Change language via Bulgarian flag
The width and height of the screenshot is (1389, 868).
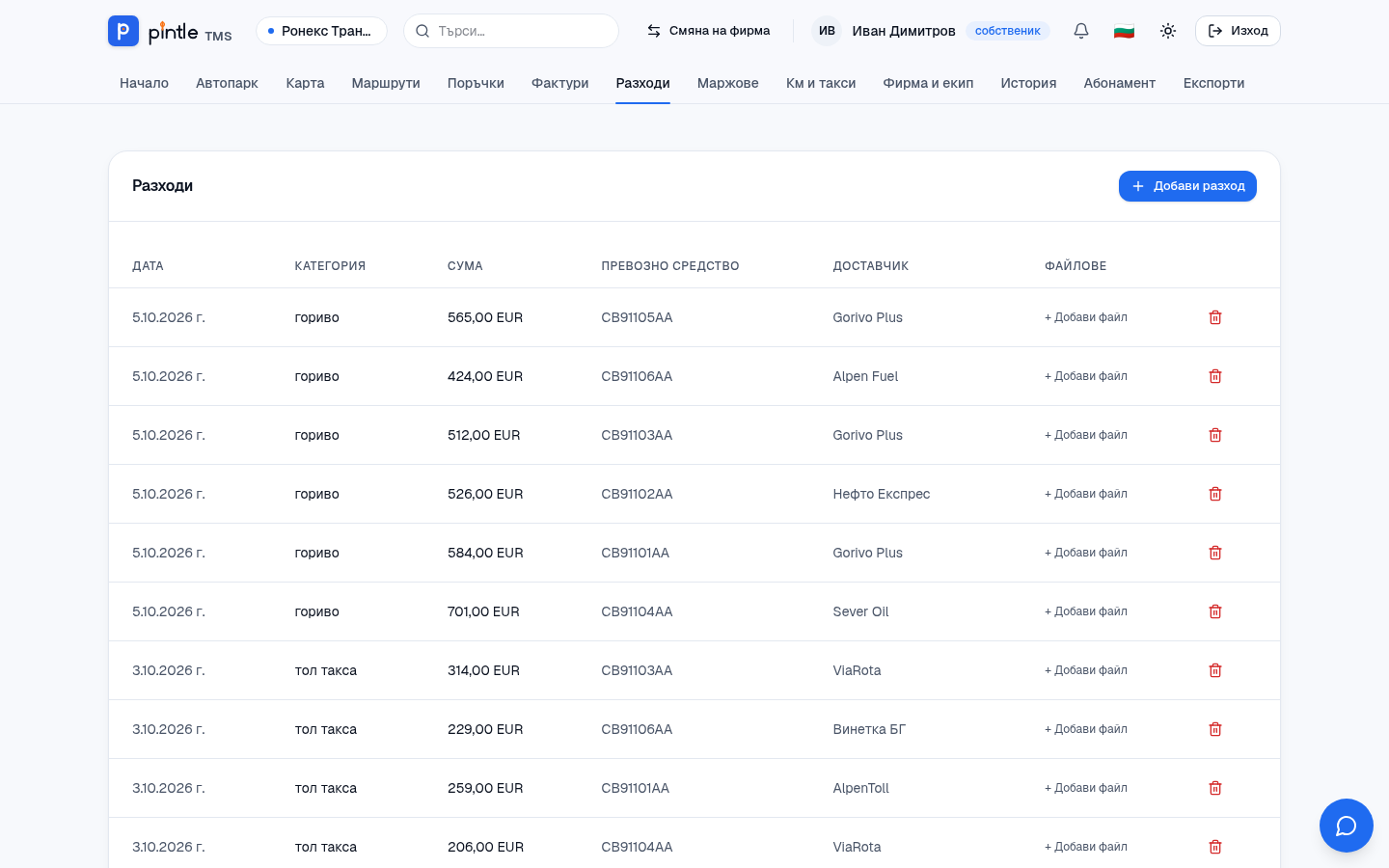point(1124,31)
